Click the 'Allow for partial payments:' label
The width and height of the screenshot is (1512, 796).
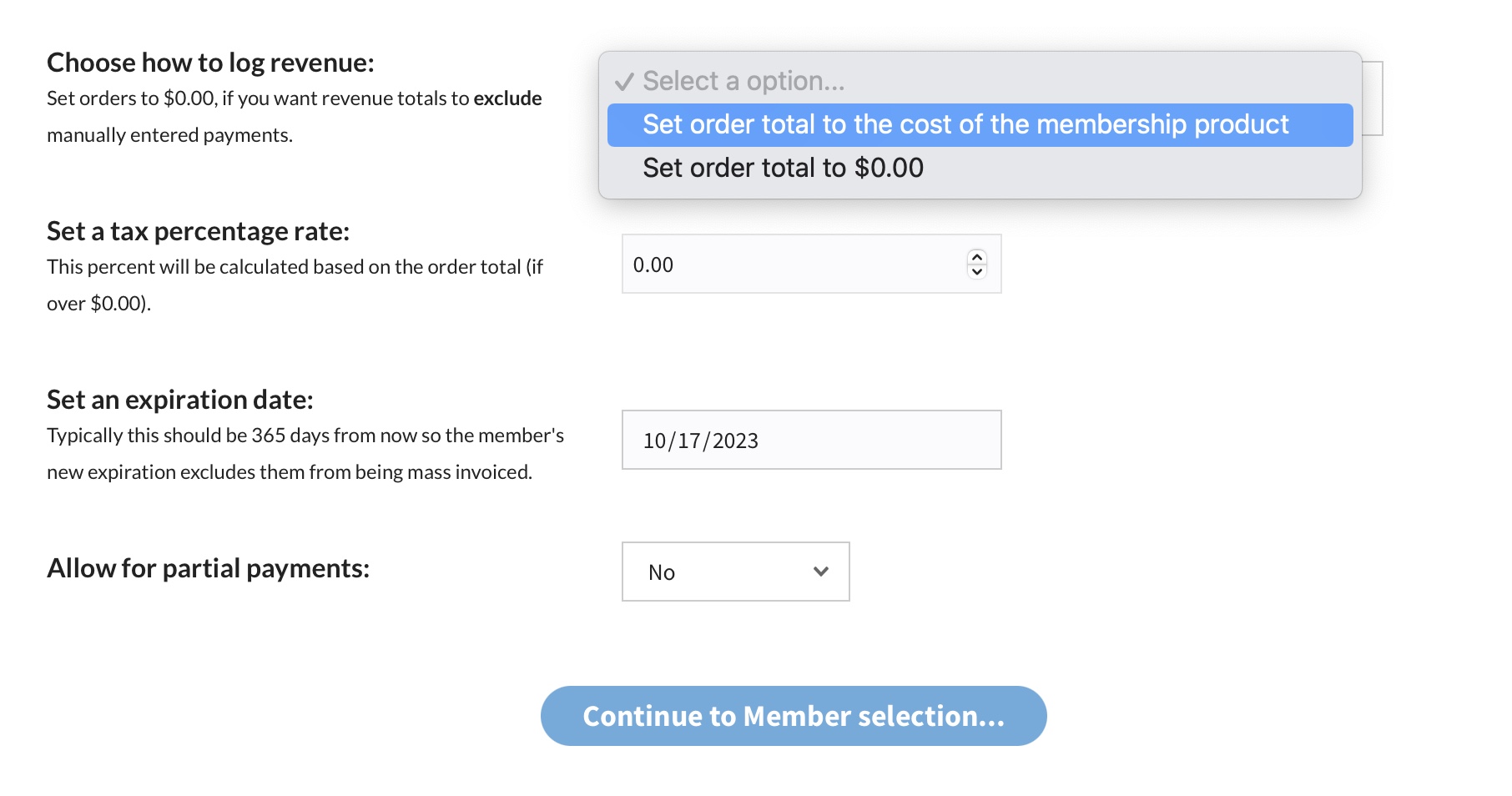click(208, 568)
